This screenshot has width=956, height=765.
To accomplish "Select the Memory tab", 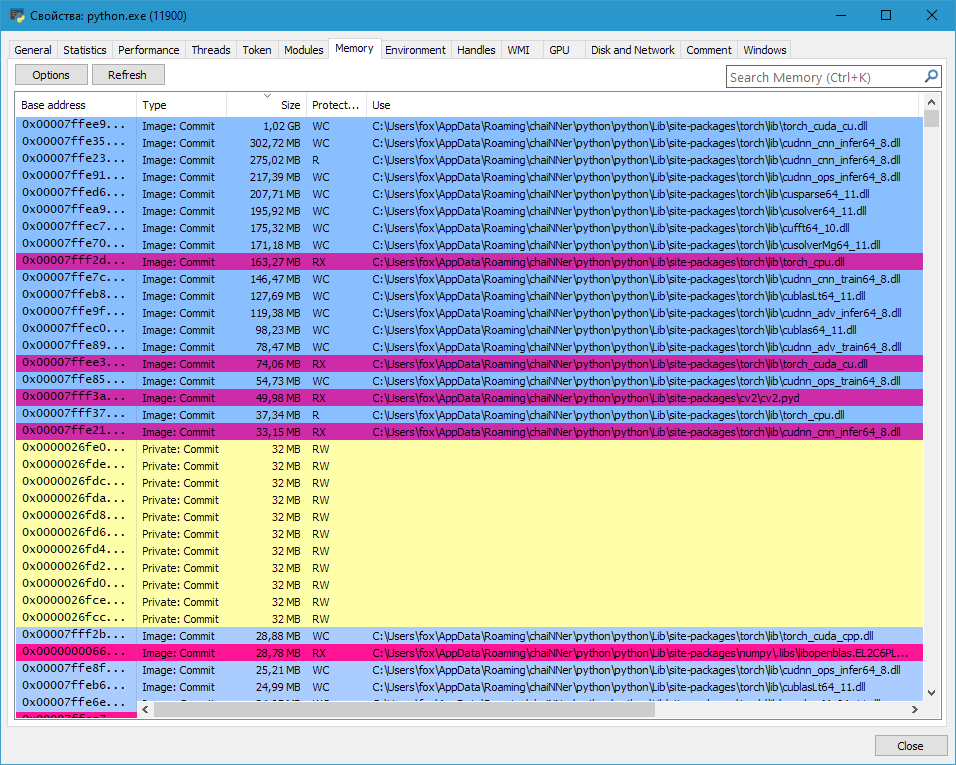I will 354,48.
